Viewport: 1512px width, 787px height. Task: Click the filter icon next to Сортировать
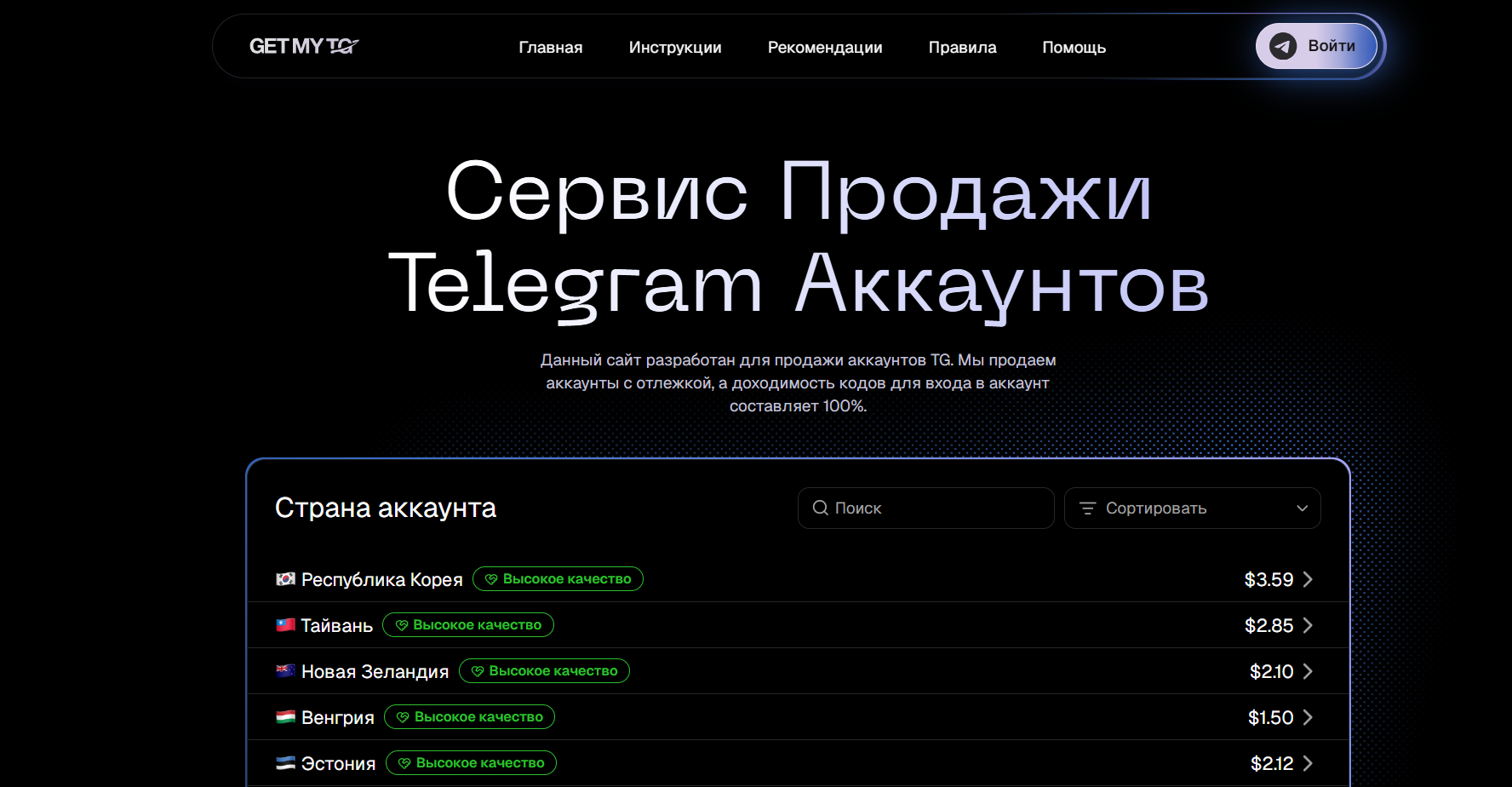[1087, 508]
